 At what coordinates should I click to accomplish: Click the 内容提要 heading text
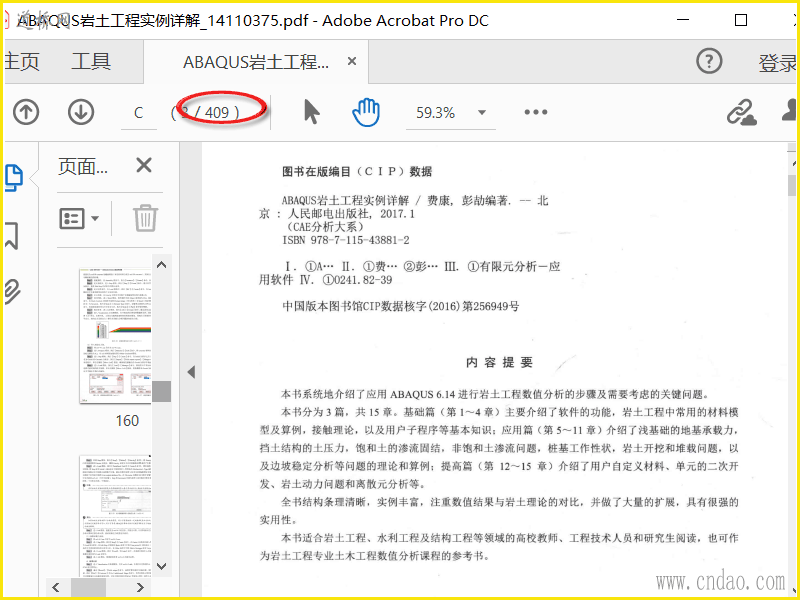499,362
